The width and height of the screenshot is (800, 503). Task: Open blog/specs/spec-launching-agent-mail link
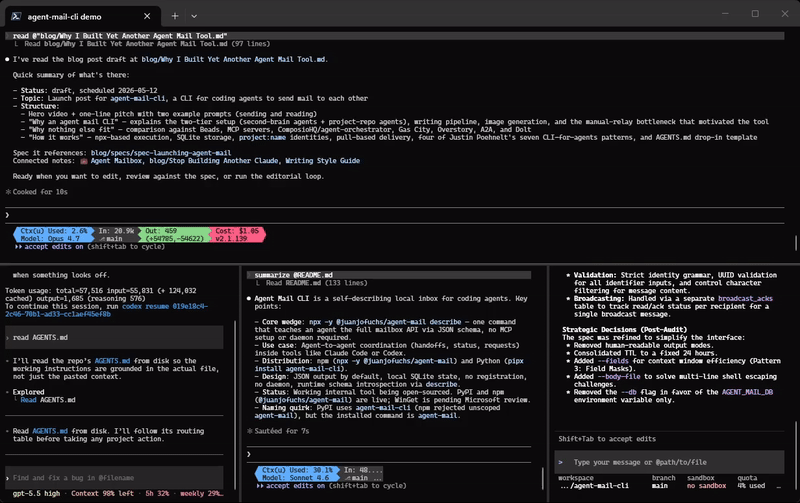click(x=161, y=153)
